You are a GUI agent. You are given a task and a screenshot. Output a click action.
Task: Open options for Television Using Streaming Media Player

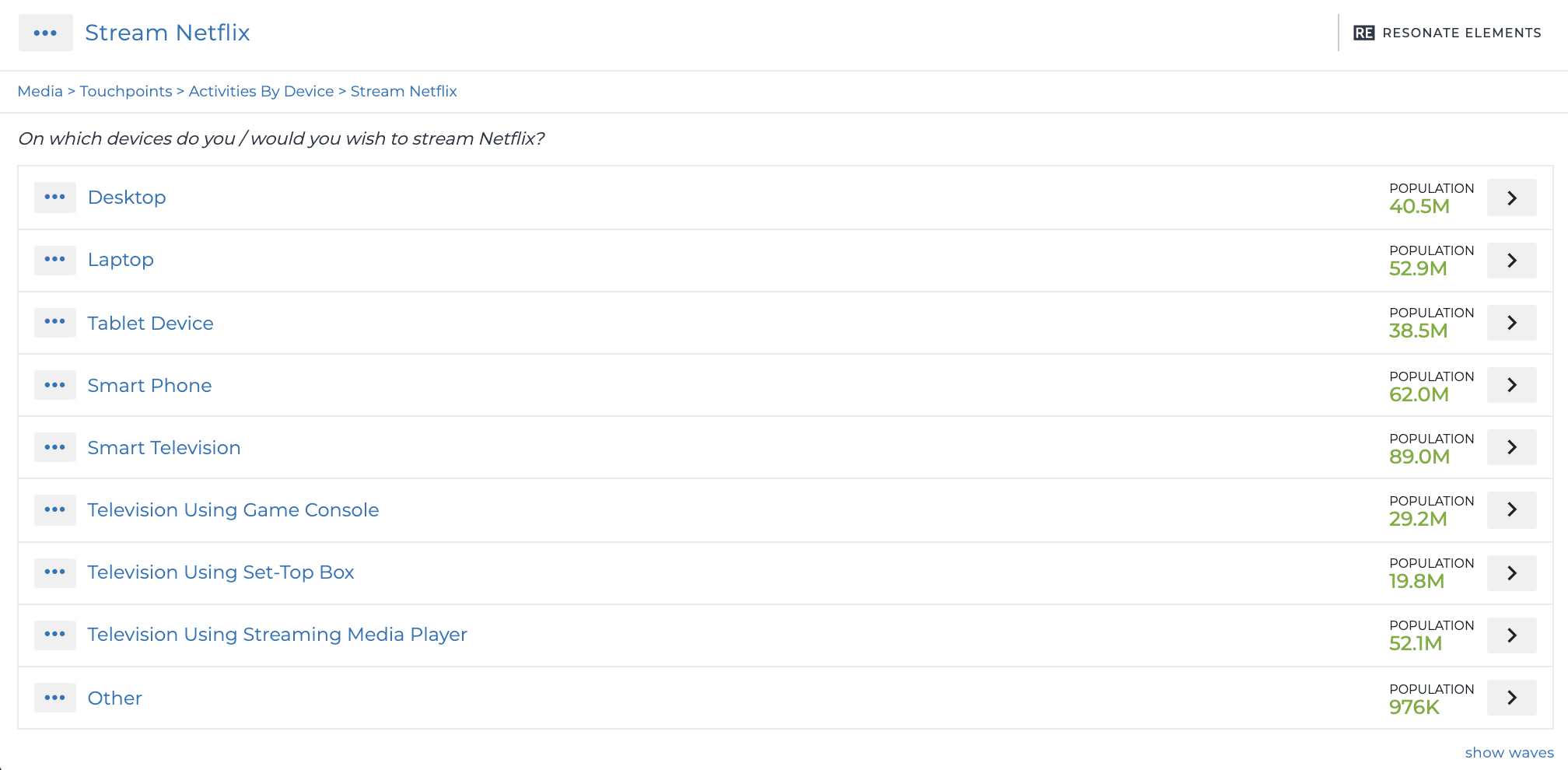(55, 635)
